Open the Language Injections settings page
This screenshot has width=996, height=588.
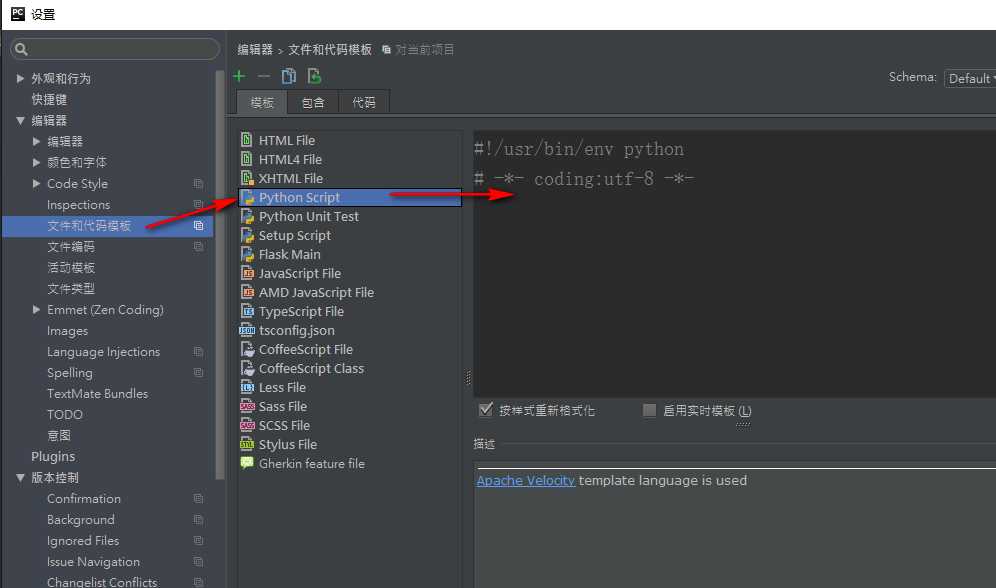coord(104,352)
